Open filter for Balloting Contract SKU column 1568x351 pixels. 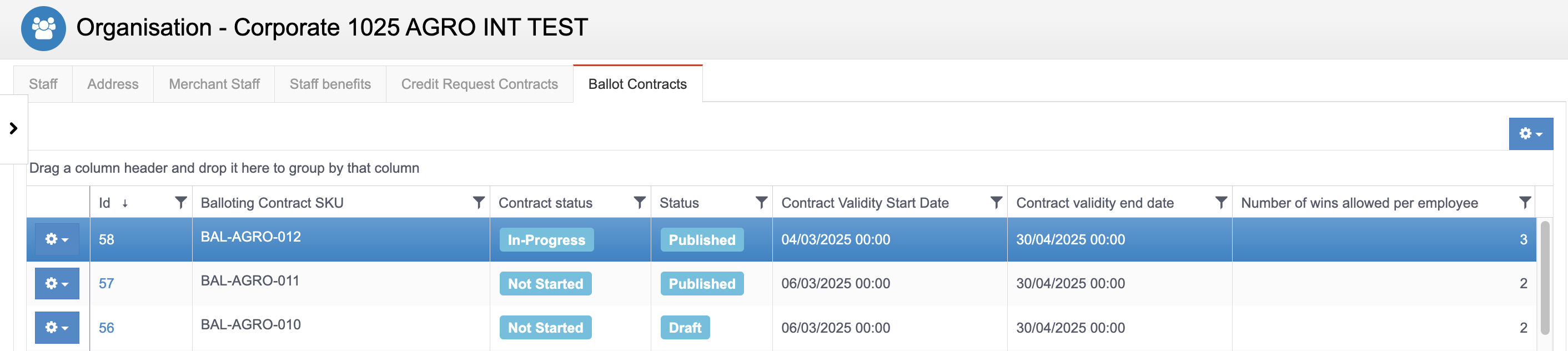479,202
